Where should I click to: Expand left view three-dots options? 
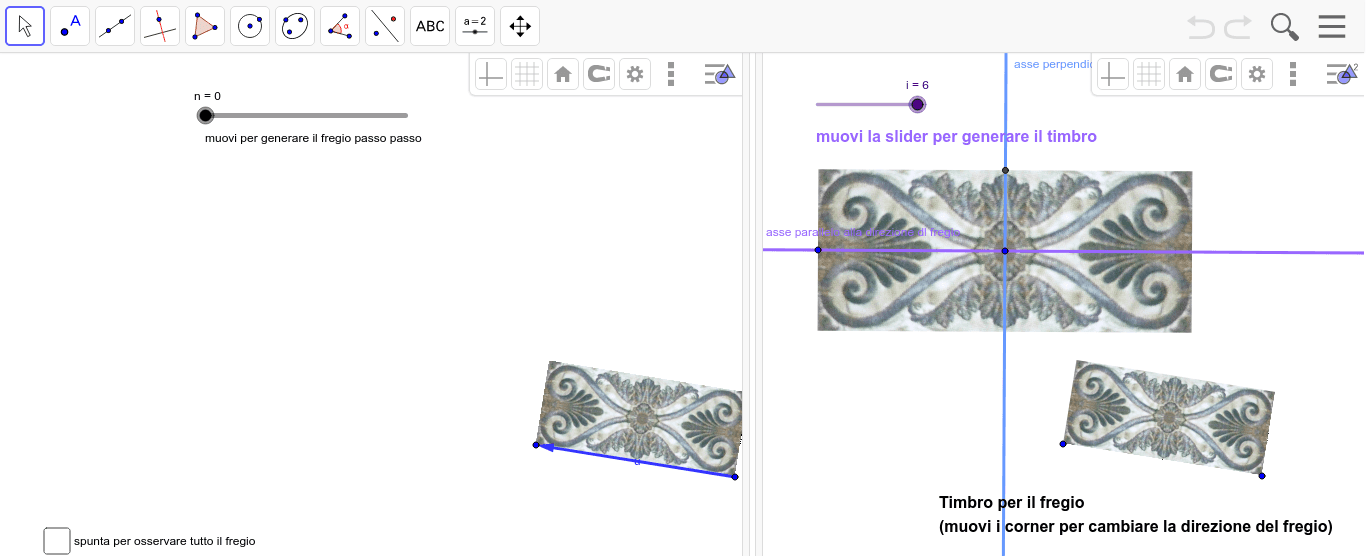coord(671,74)
